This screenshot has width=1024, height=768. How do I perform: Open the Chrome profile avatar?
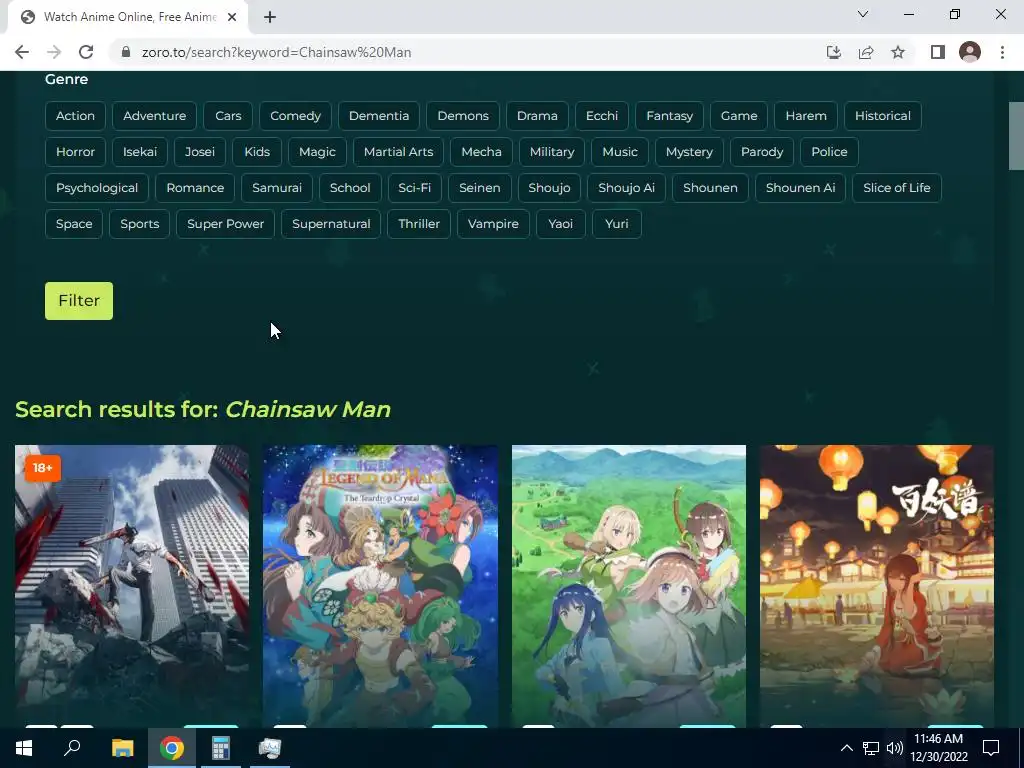970,52
